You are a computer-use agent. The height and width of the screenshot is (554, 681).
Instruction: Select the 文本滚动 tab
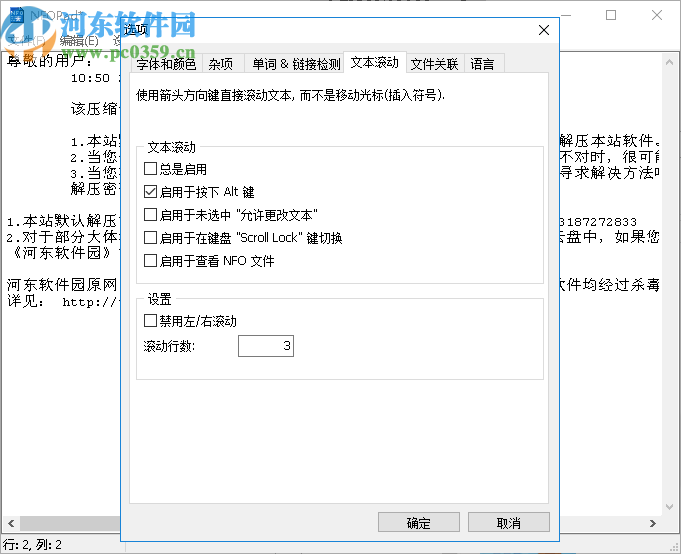pyautogui.click(x=375, y=63)
